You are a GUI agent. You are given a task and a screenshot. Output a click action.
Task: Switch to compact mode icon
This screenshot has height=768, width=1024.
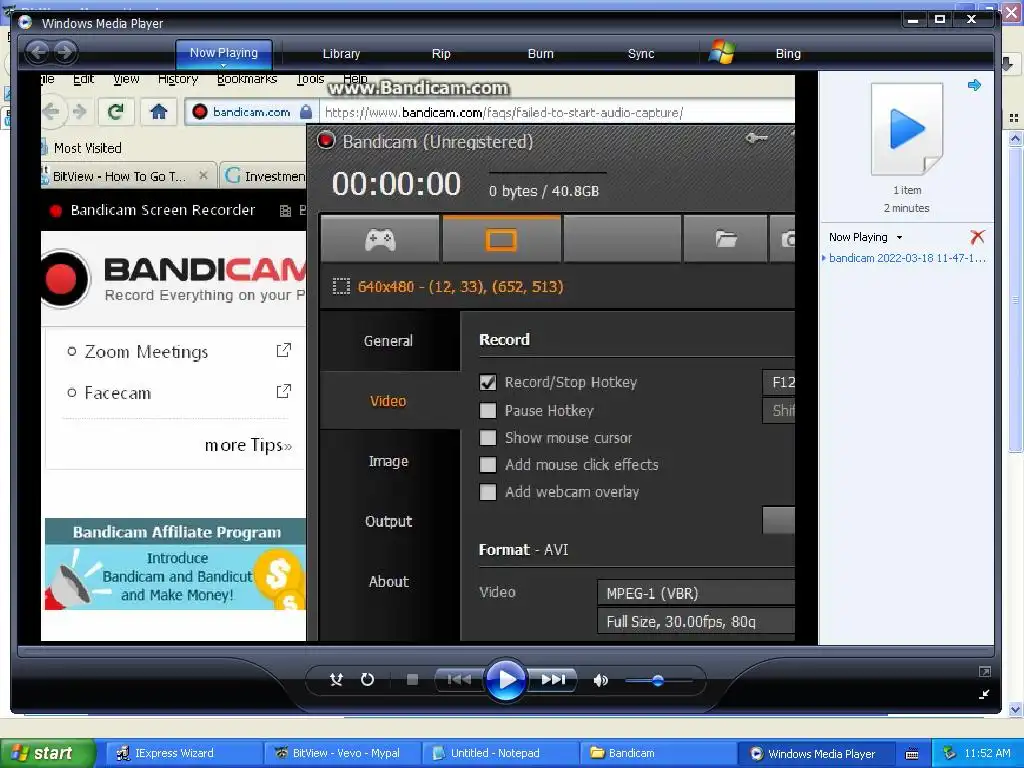coord(984,694)
